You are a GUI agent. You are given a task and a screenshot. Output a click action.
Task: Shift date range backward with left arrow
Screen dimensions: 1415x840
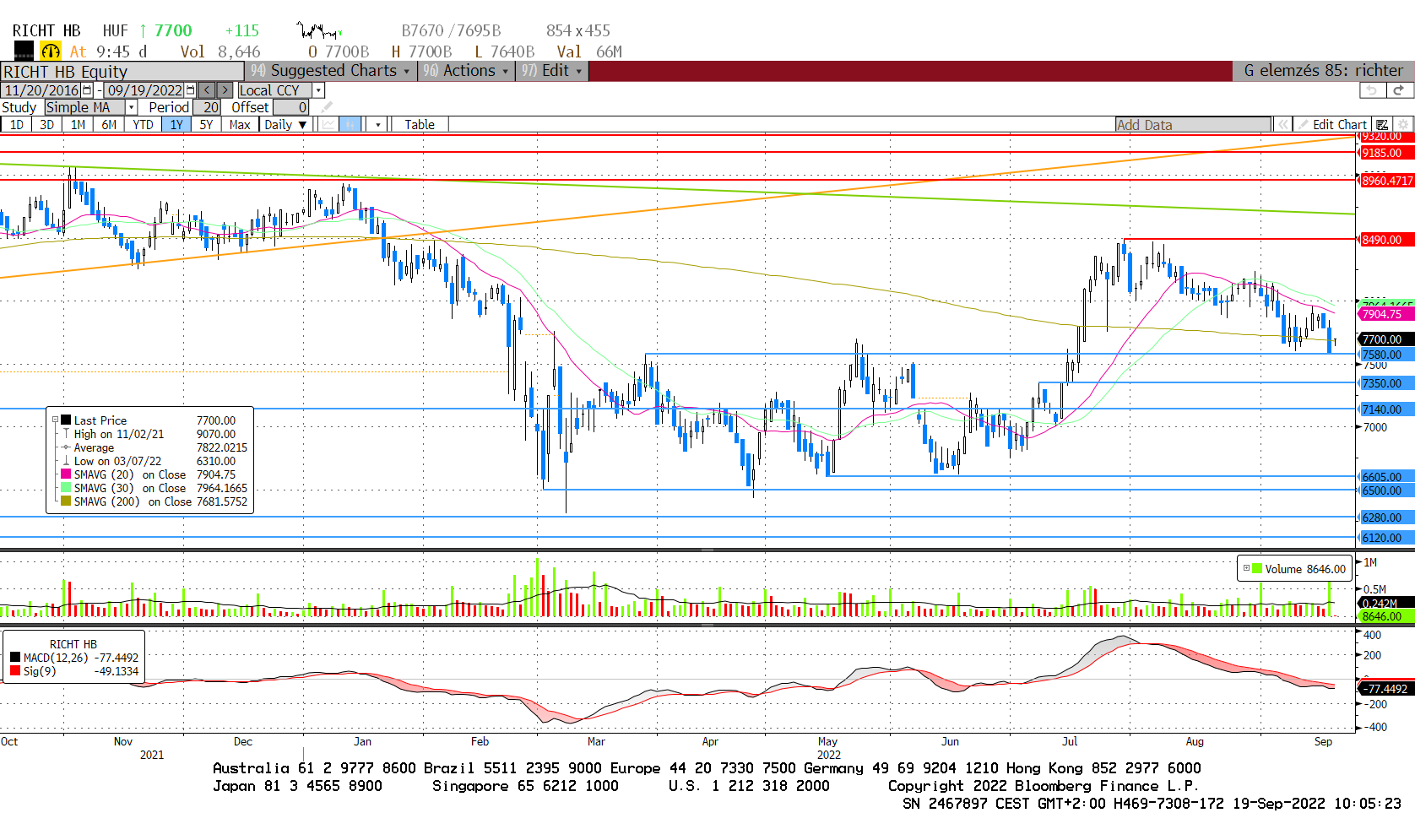pyautogui.click(x=207, y=90)
